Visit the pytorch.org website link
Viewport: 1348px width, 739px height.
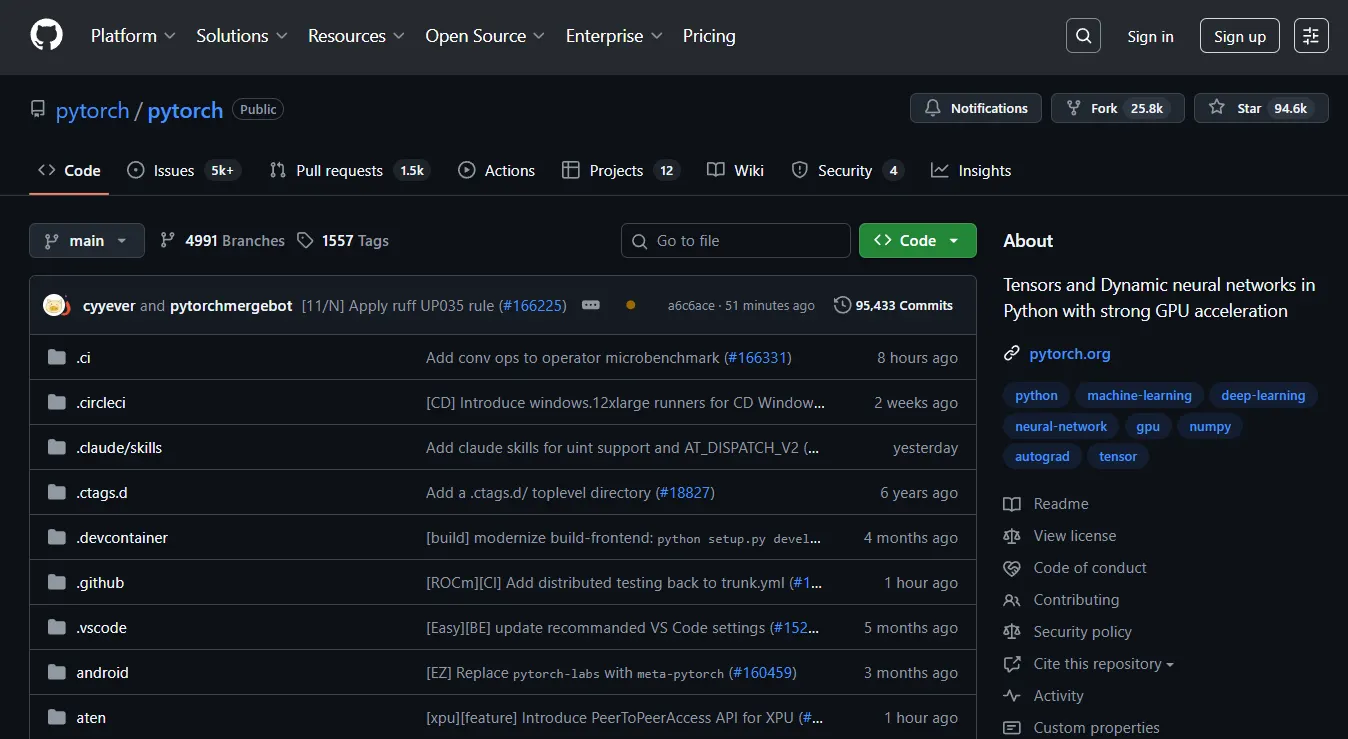[1070, 354]
